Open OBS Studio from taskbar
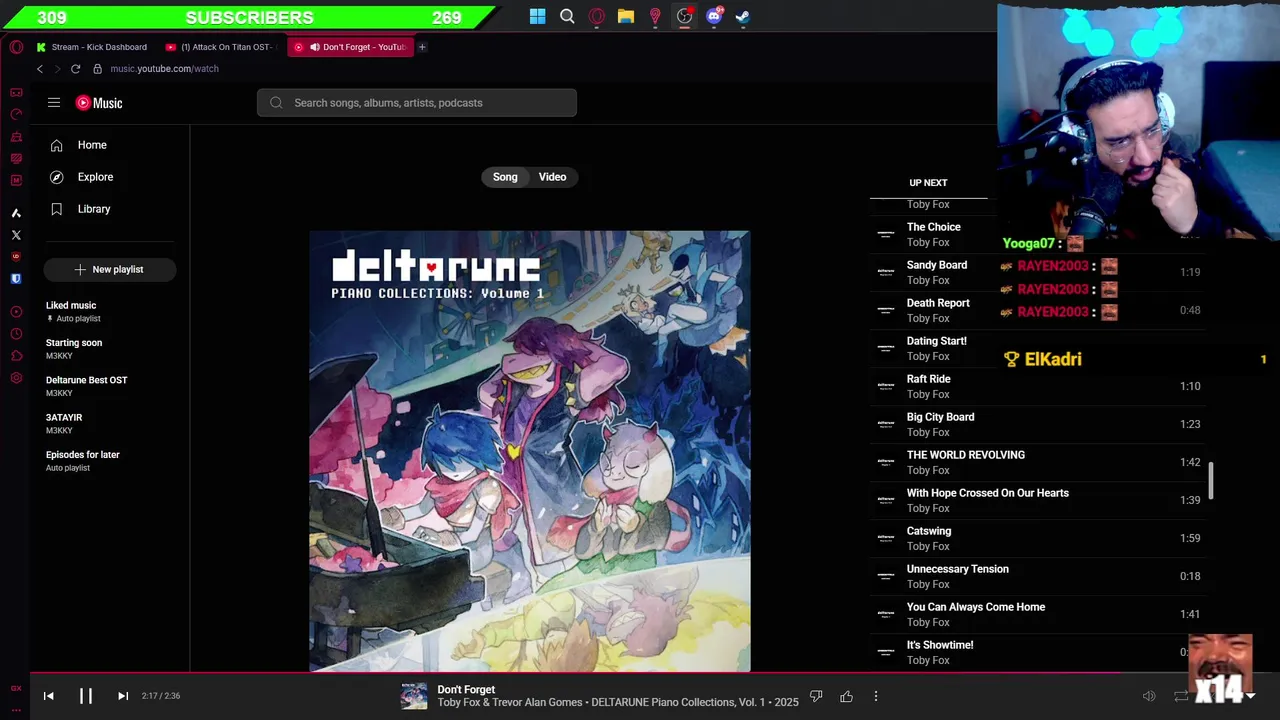 [x=685, y=16]
